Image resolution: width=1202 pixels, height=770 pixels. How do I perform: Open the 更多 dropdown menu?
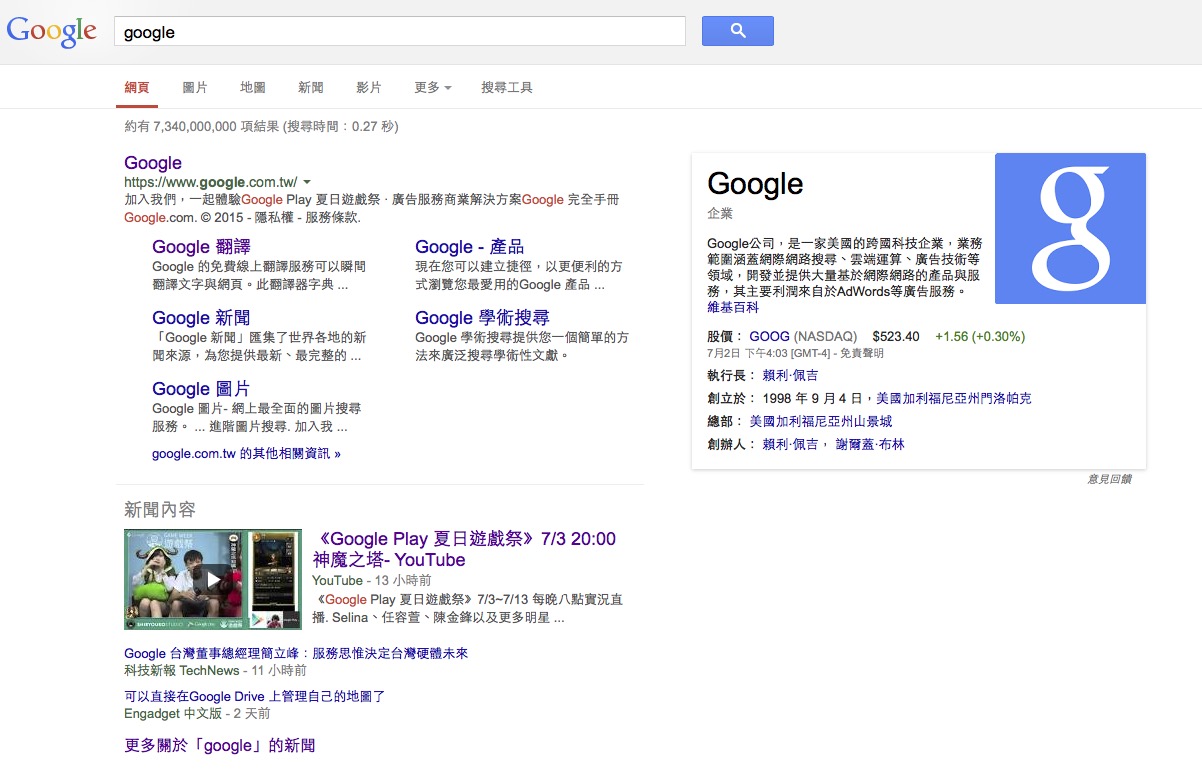(x=432, y=88)
